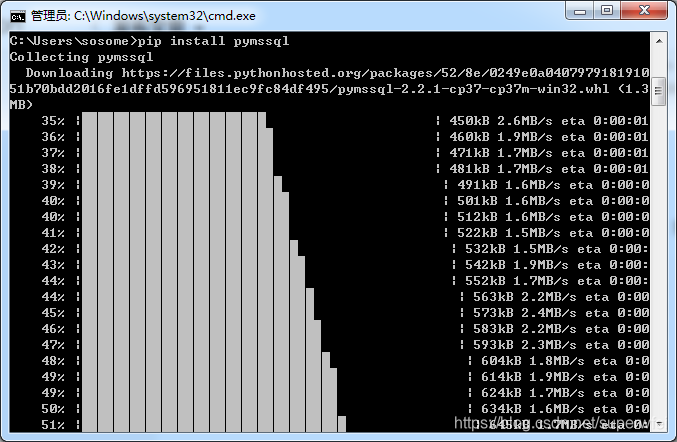Click the '624kB 1.7MB/s' download status
This screenshot has width=677, height=442.
pos(533,392)
